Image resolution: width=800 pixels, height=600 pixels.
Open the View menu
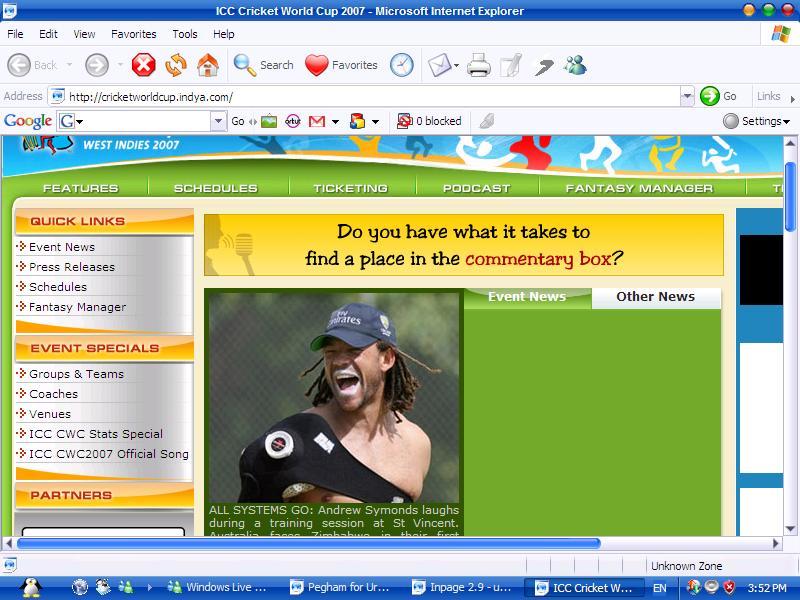84,34
